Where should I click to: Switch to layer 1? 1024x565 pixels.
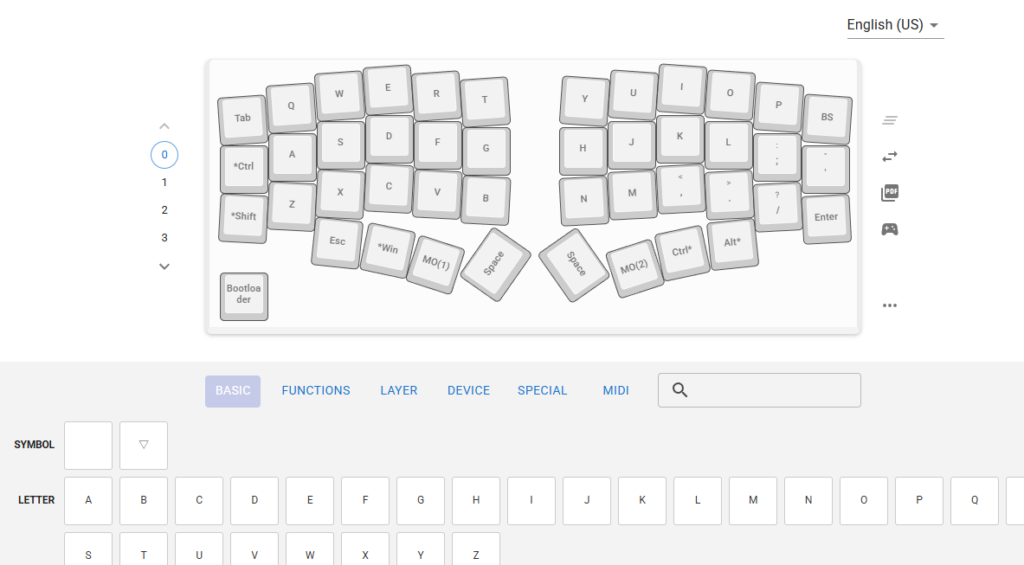pos(164,183)
